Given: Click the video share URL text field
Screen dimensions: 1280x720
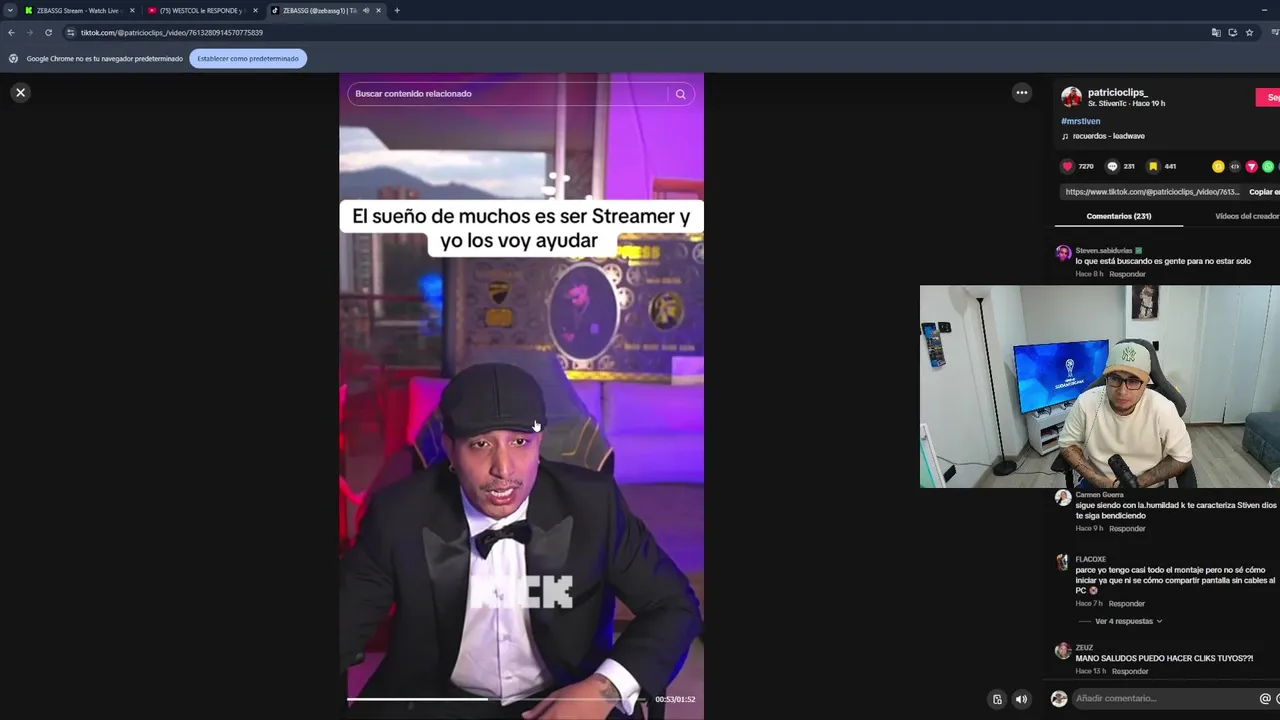Looking at the screenshot, I should 1152,192.
